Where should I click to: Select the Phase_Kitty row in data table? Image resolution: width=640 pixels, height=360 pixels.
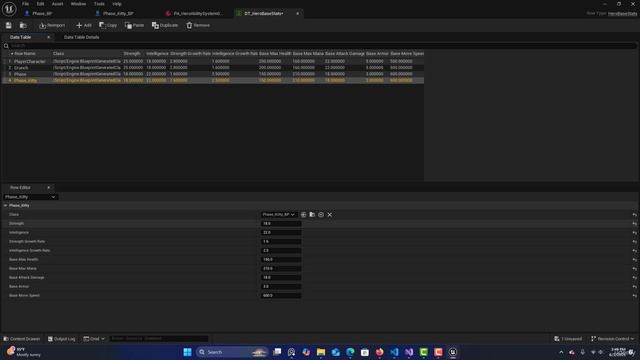click(213, 80)
